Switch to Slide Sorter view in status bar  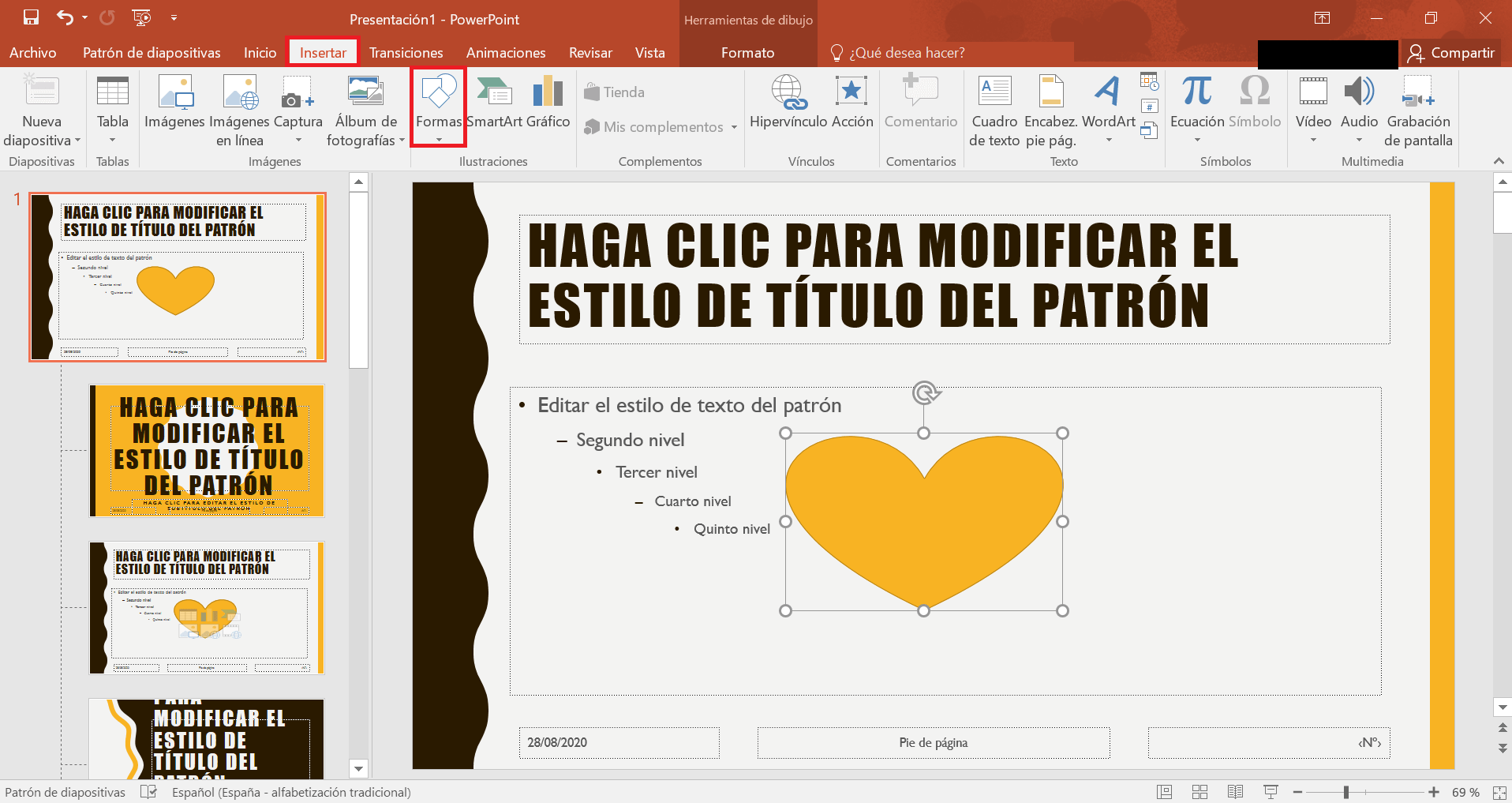(1200, 792)
